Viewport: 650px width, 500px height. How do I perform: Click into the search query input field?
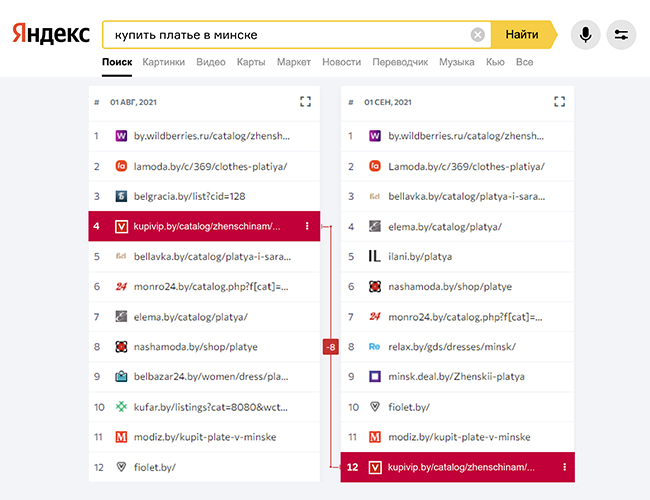(285, 35)
